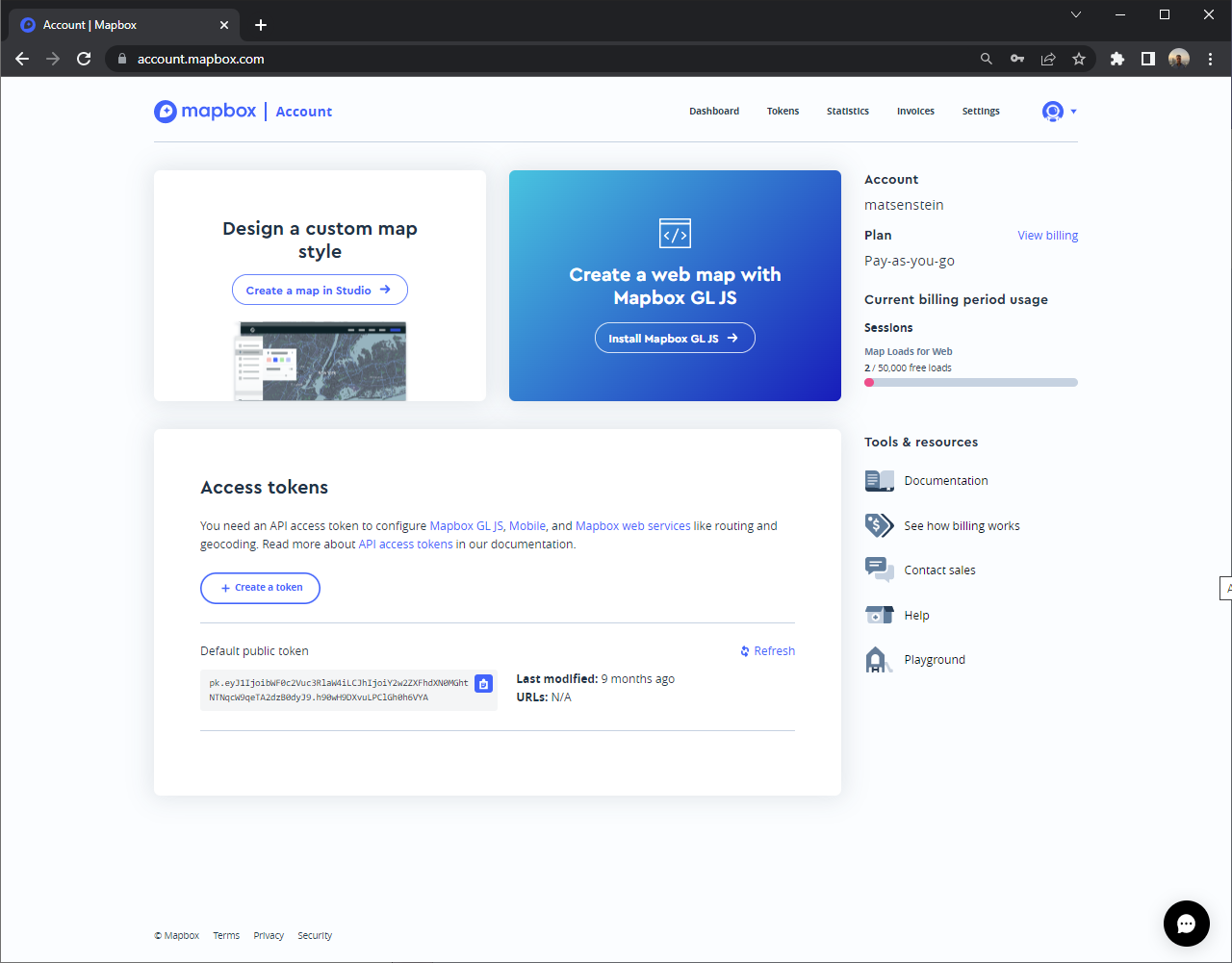Open the user avatar account menu

pyautogui.click(x=1059, y=112)
